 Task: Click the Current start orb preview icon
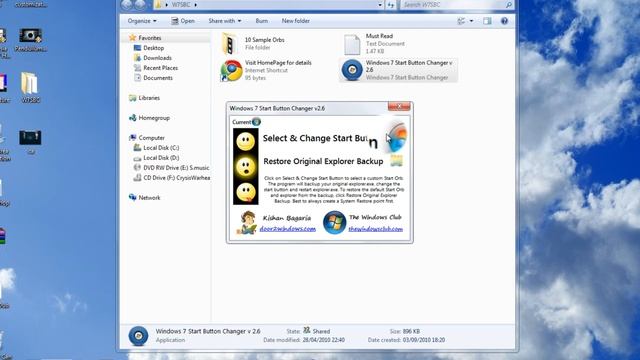coord(256,122)
